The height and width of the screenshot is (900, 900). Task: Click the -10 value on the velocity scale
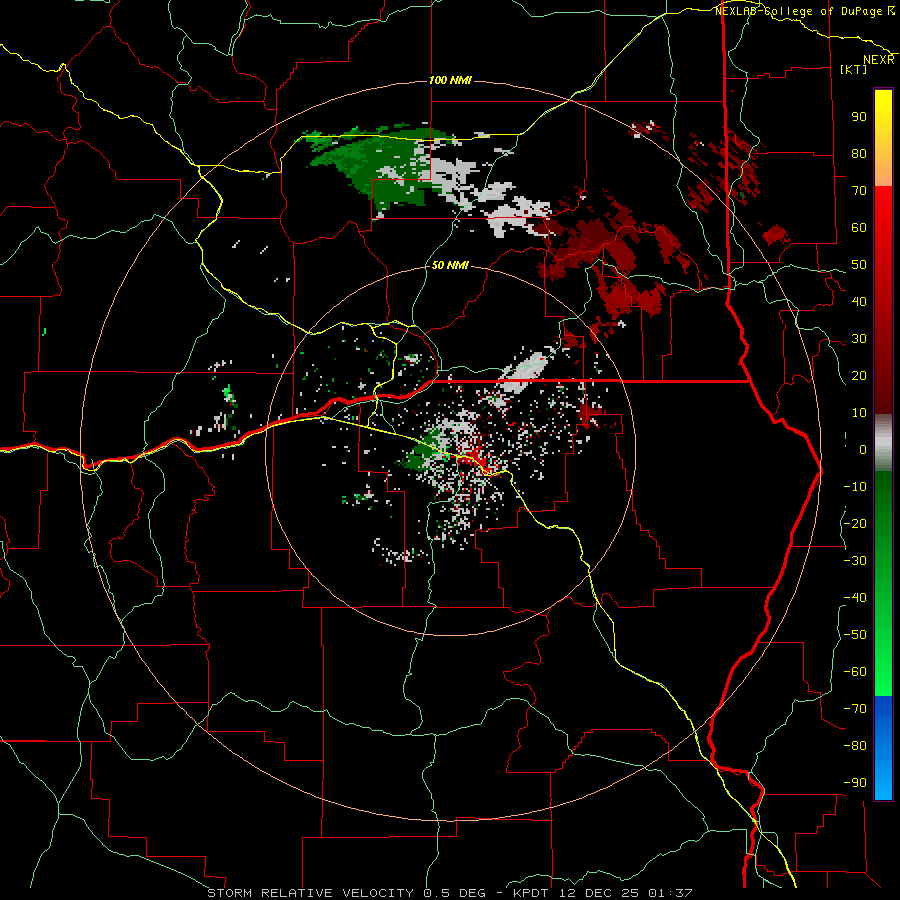855,487
